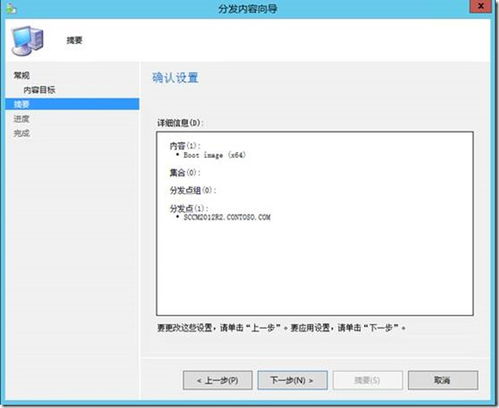Close the 分发内容向导 window
Screen dimensions: 499x408
[x=480, y=6]
